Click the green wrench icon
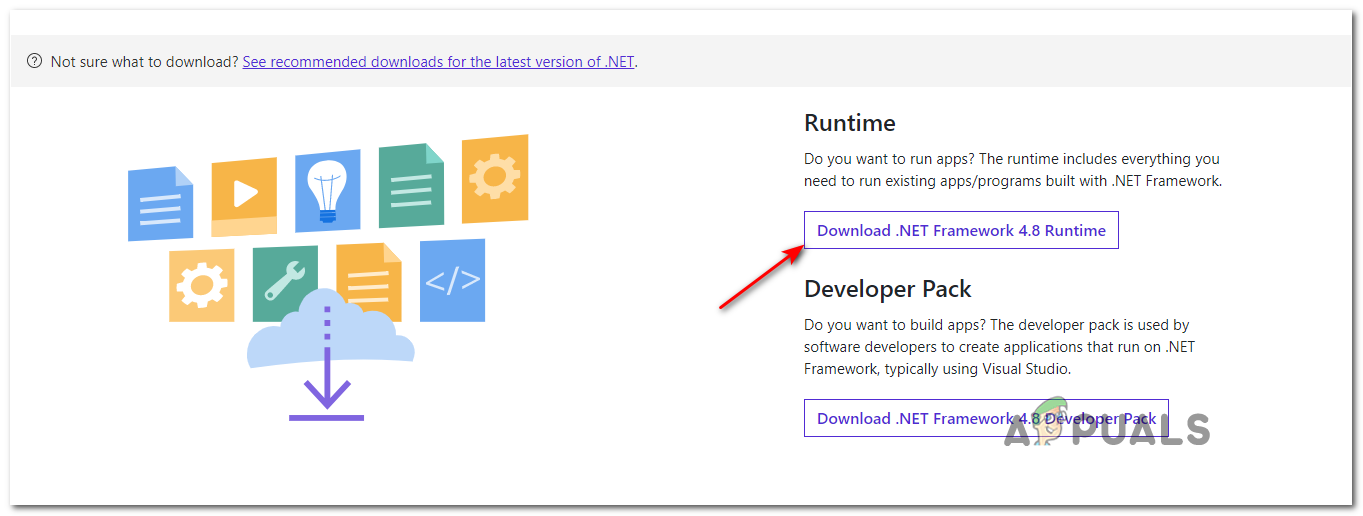 285,280
